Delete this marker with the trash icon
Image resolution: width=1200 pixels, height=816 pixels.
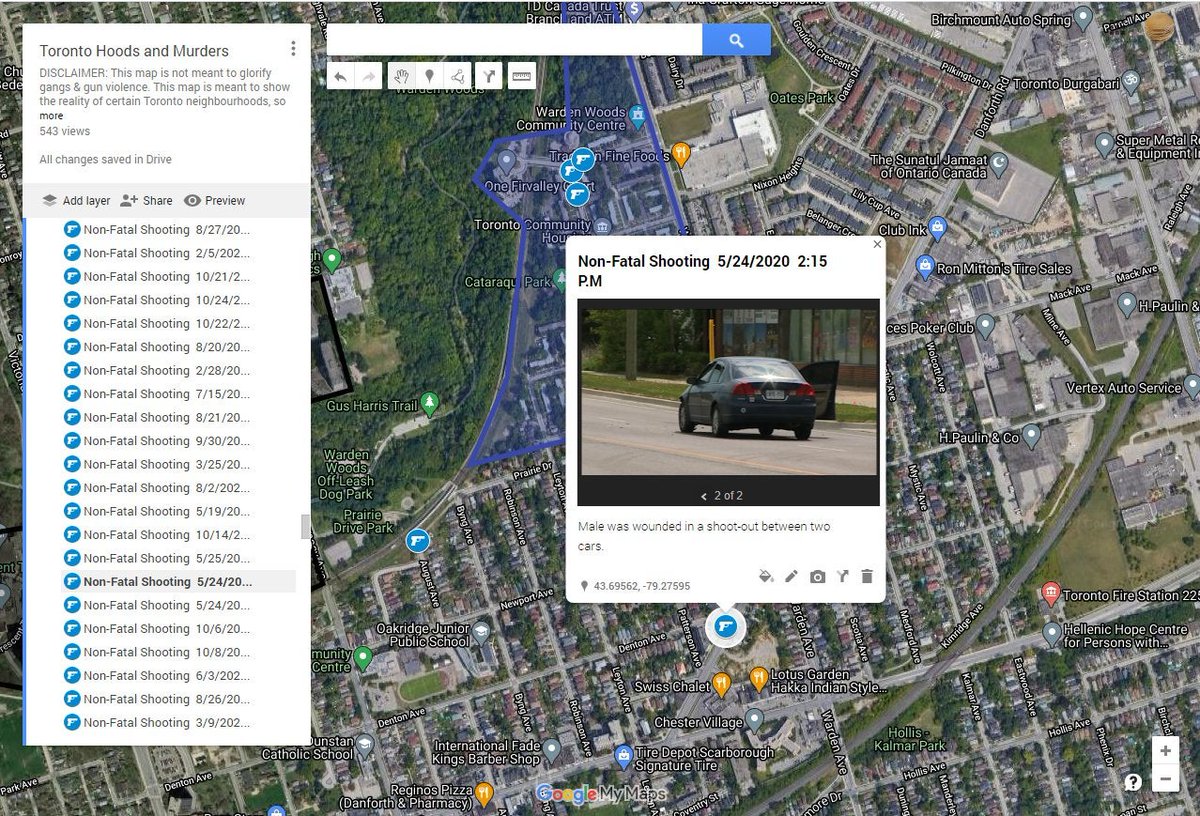866,576
